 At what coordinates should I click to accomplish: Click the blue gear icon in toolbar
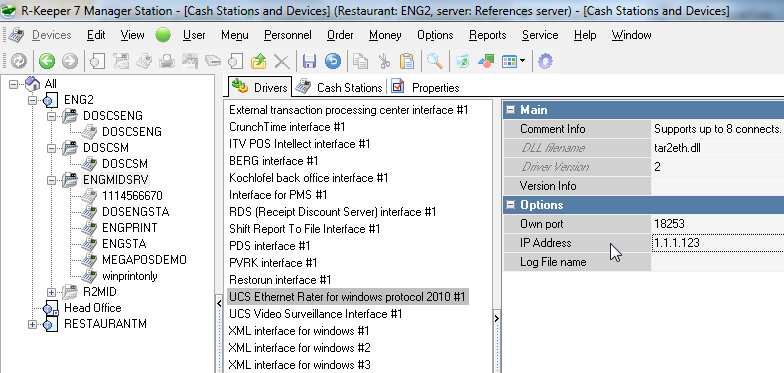click(x=545, y=61)
